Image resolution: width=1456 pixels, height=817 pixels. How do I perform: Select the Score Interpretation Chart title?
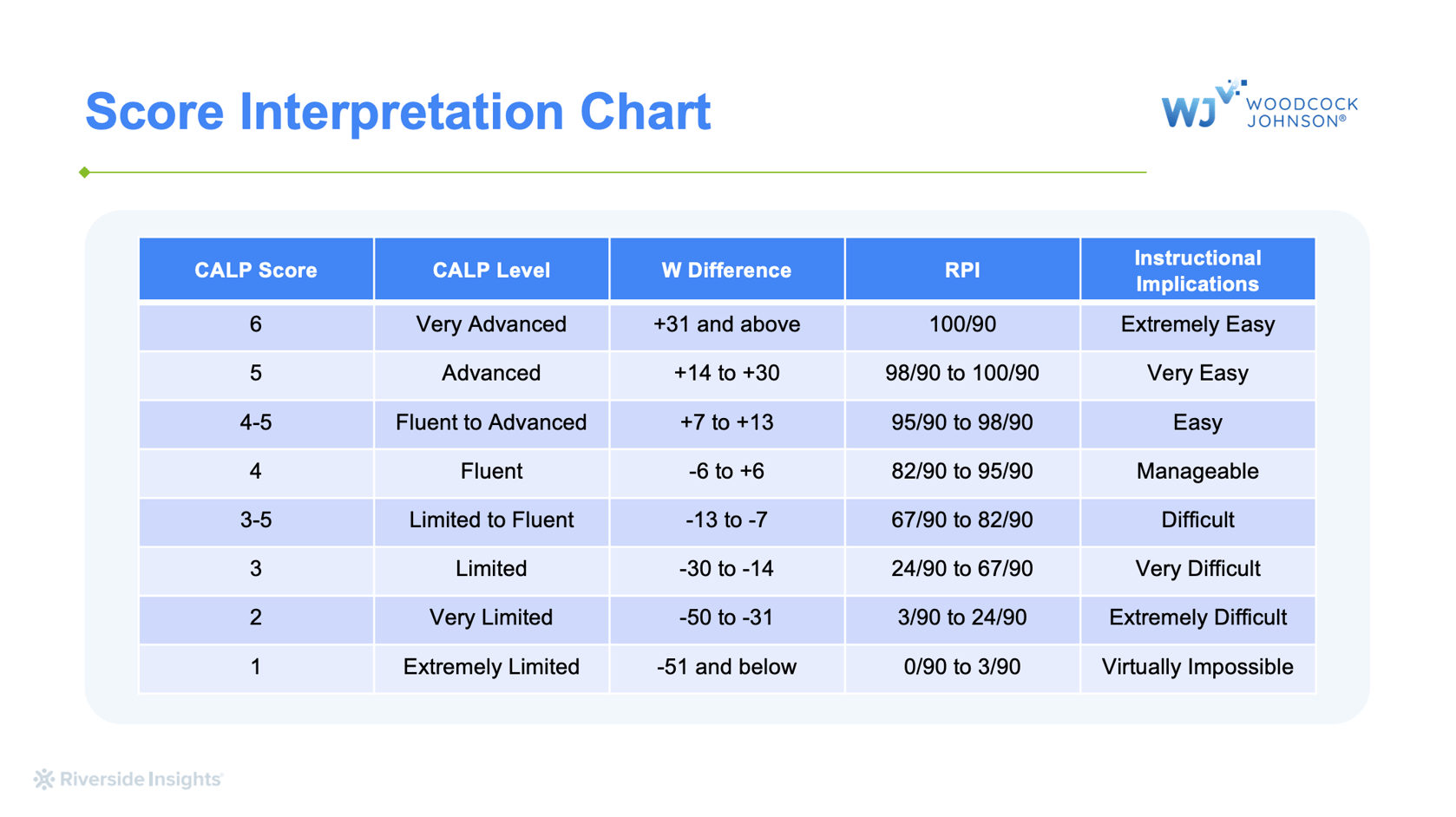[397, 112]
